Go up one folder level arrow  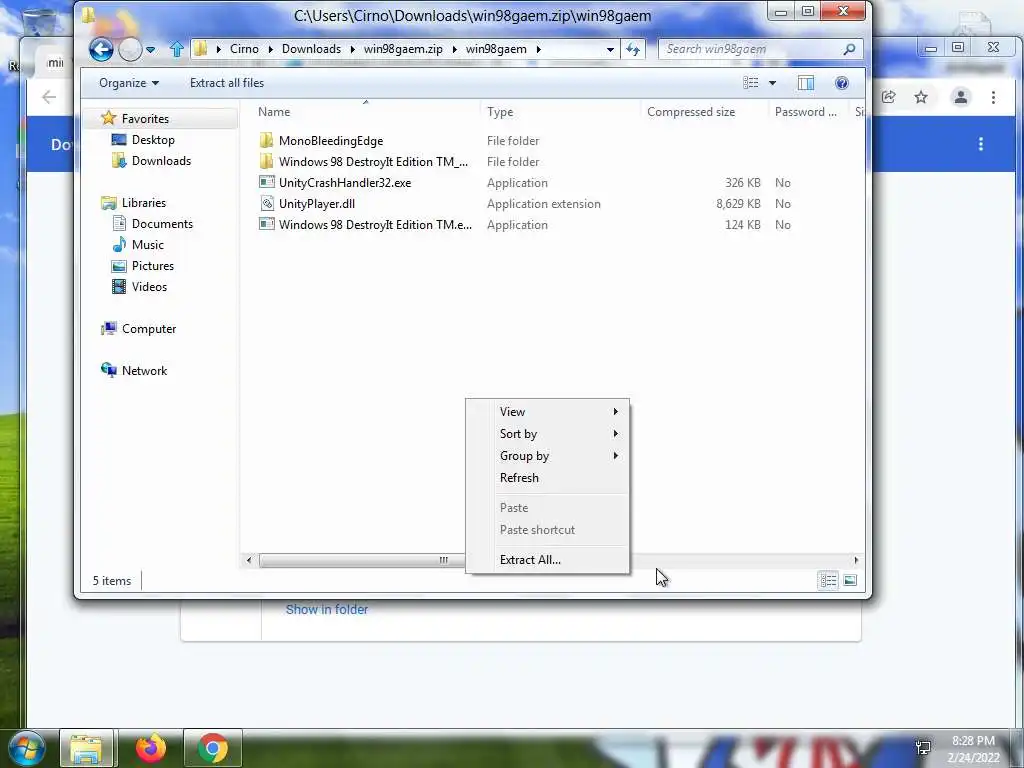tap(176, 49)
